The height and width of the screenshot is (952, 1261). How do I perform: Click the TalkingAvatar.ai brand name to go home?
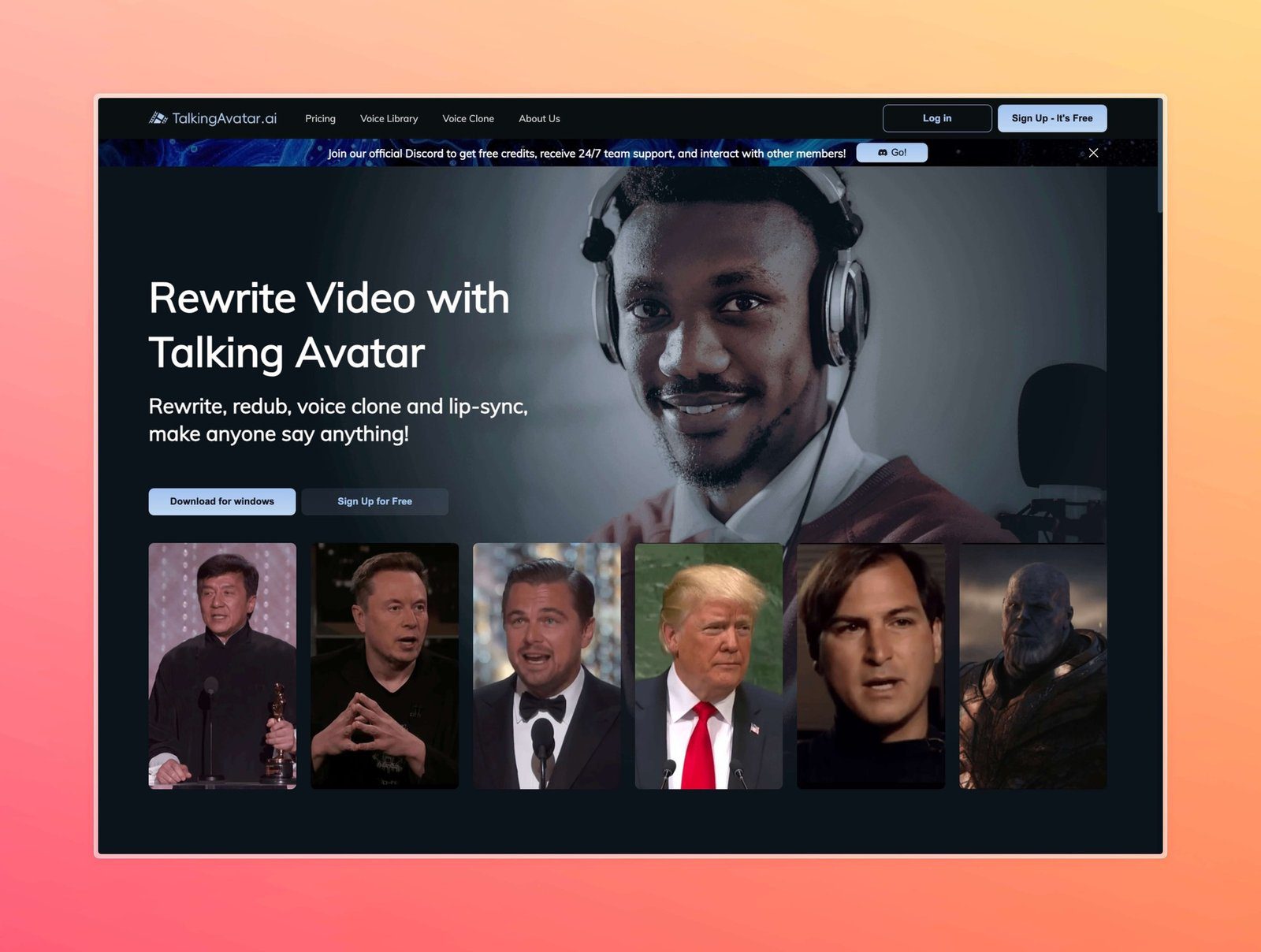pos(225,118)
